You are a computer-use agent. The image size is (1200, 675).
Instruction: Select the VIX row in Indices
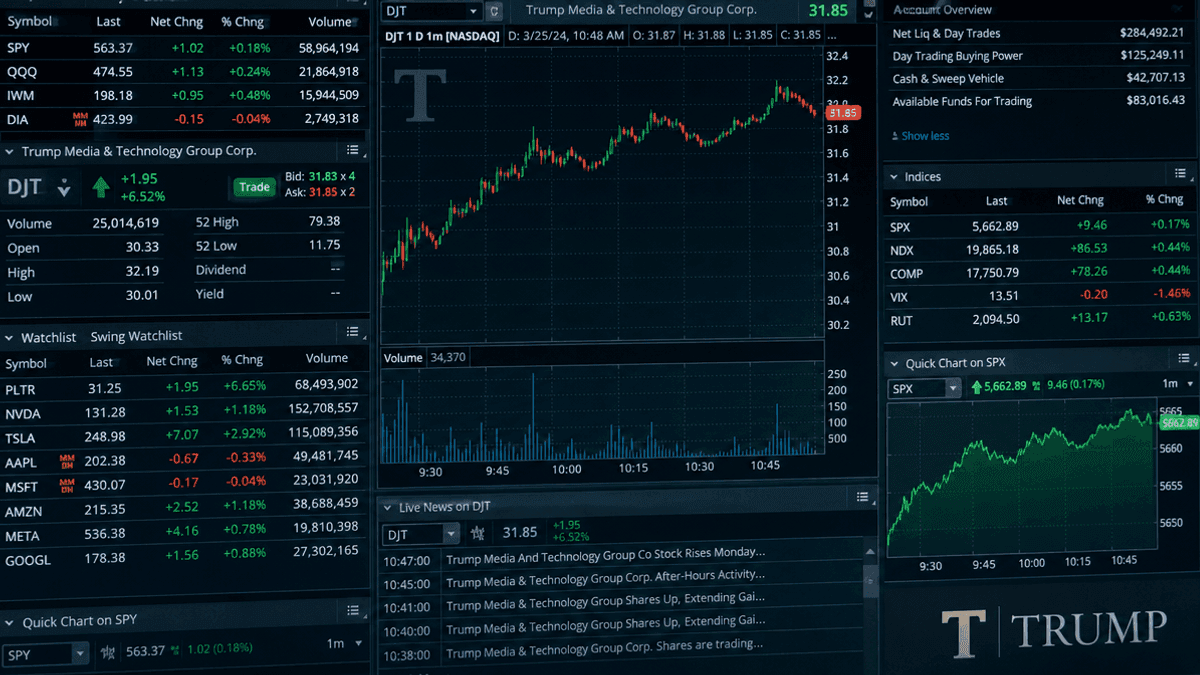click(1041, 296)
